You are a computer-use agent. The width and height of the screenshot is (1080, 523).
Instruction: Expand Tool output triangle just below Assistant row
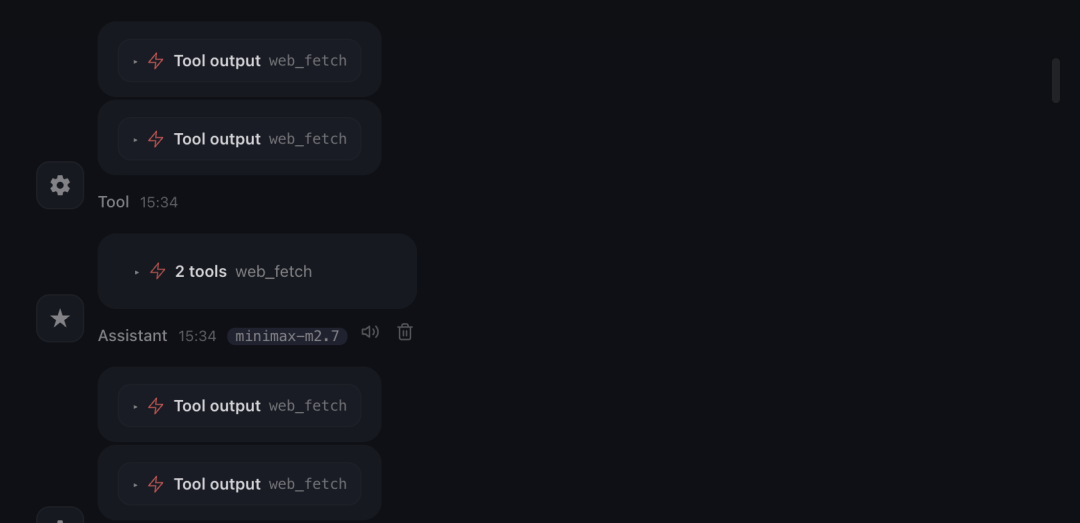tap(136, 406)
